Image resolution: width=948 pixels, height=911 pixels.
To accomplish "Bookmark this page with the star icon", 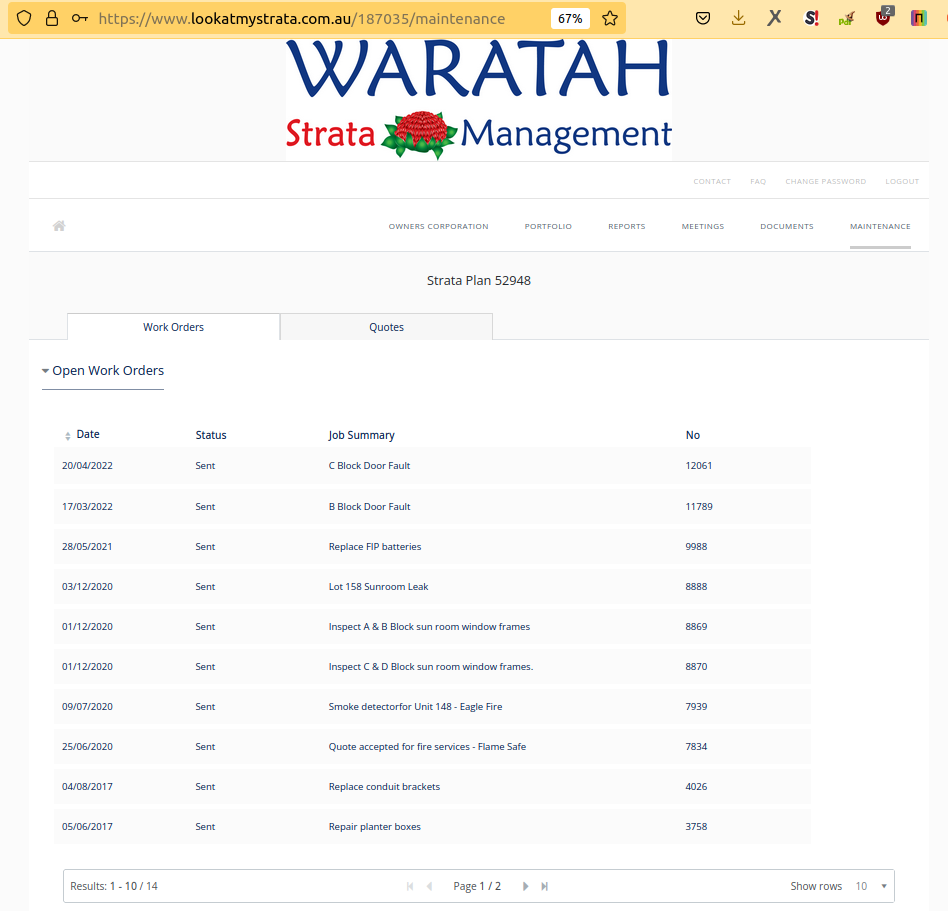I will [x=610, y=18].
